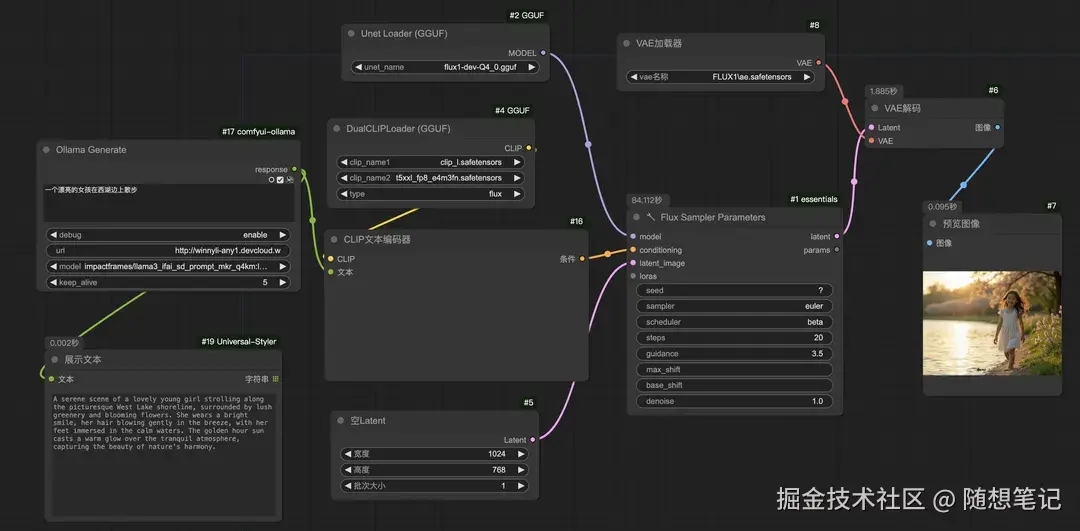Click the CLIP output port on DualCLIPLoader

tap(528, 147)
